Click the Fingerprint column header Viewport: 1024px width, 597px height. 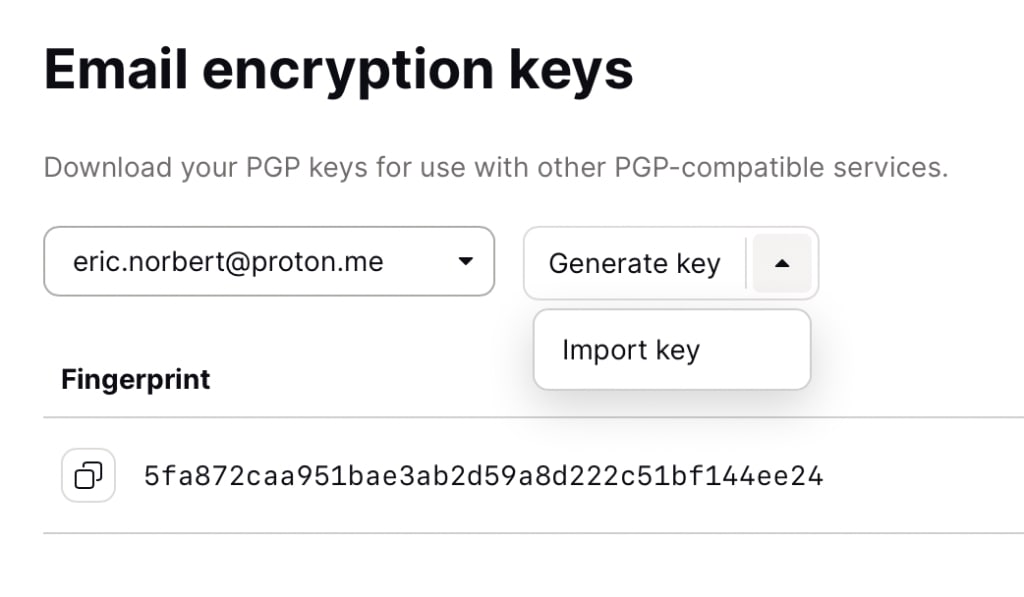pos(135,379)
